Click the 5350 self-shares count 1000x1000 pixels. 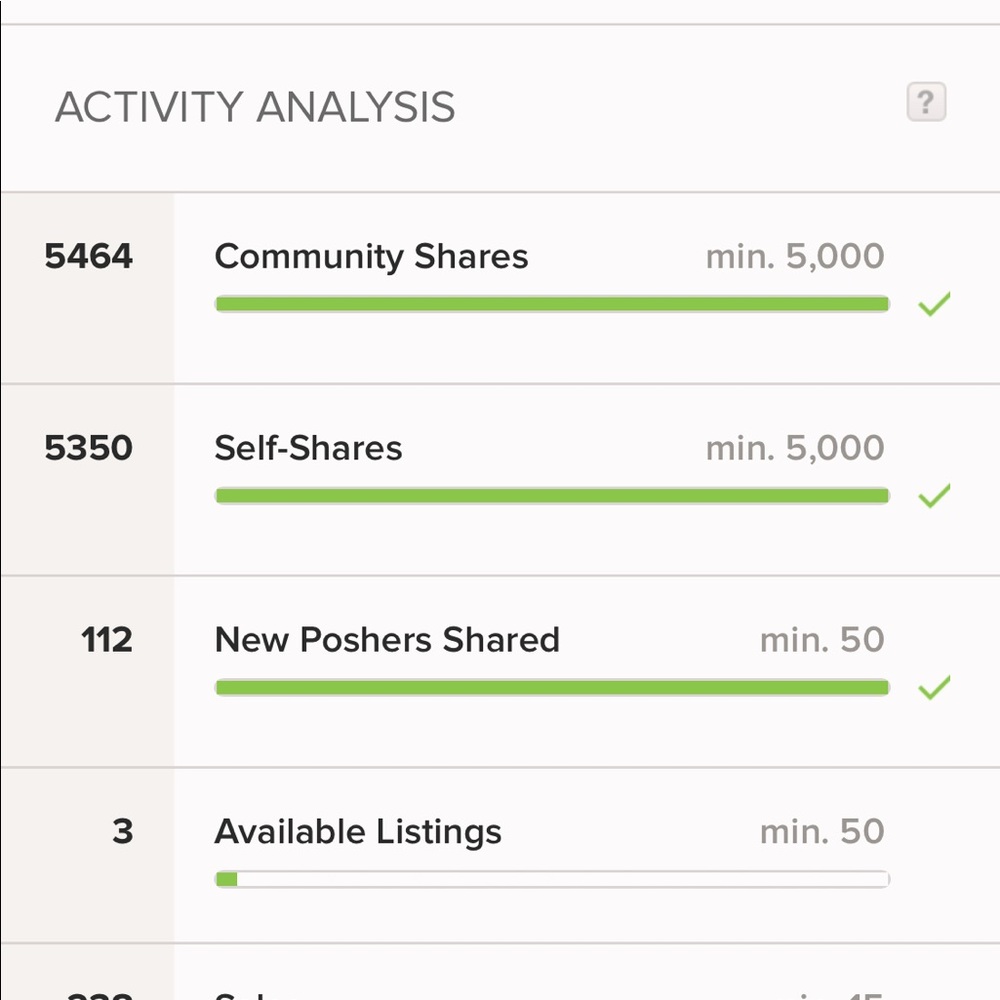pos(89,448)
